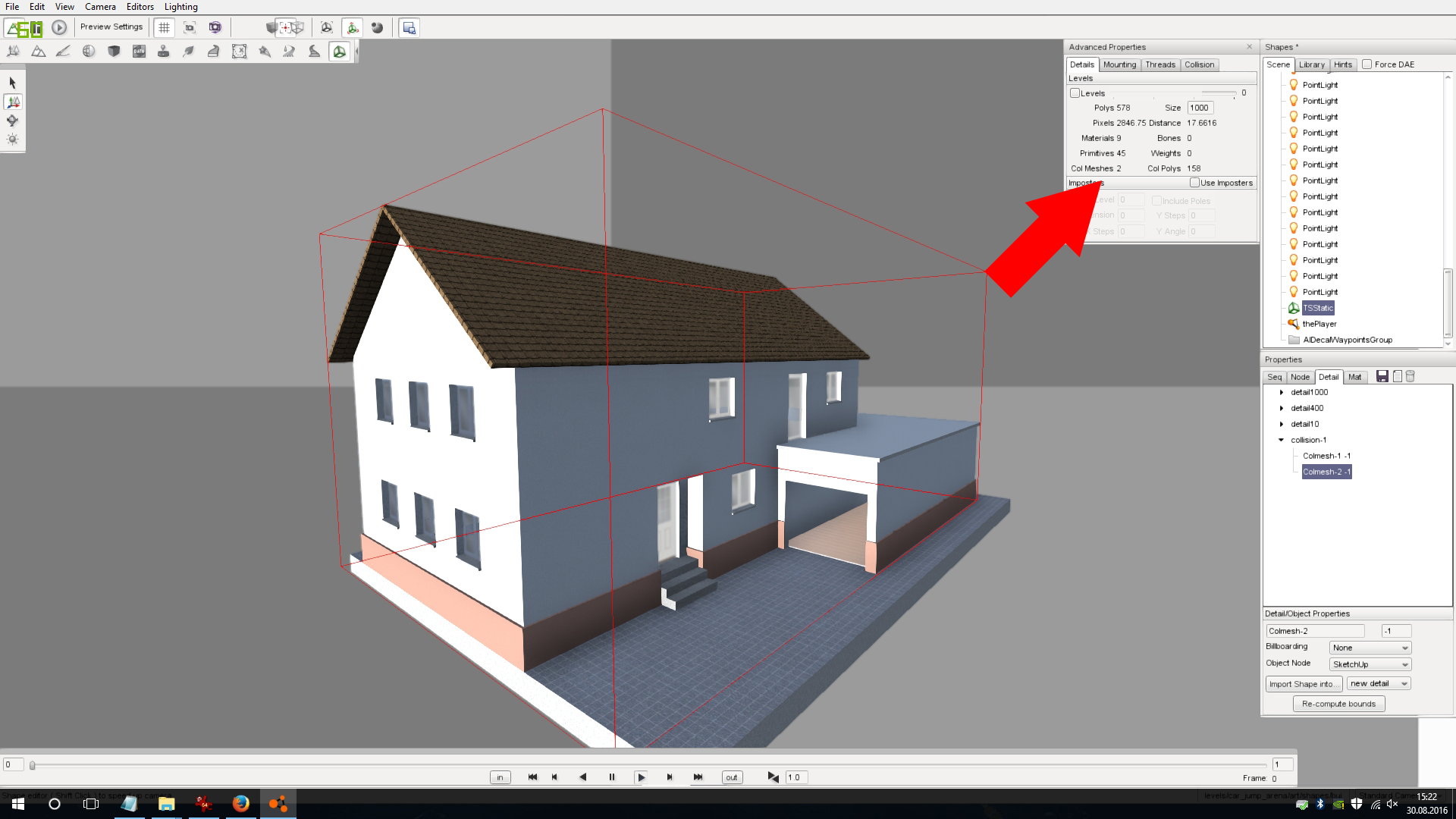Enable the Use Imposters checkbox
Viewport: 1456px width, 819px height.
coord(1194,183)
